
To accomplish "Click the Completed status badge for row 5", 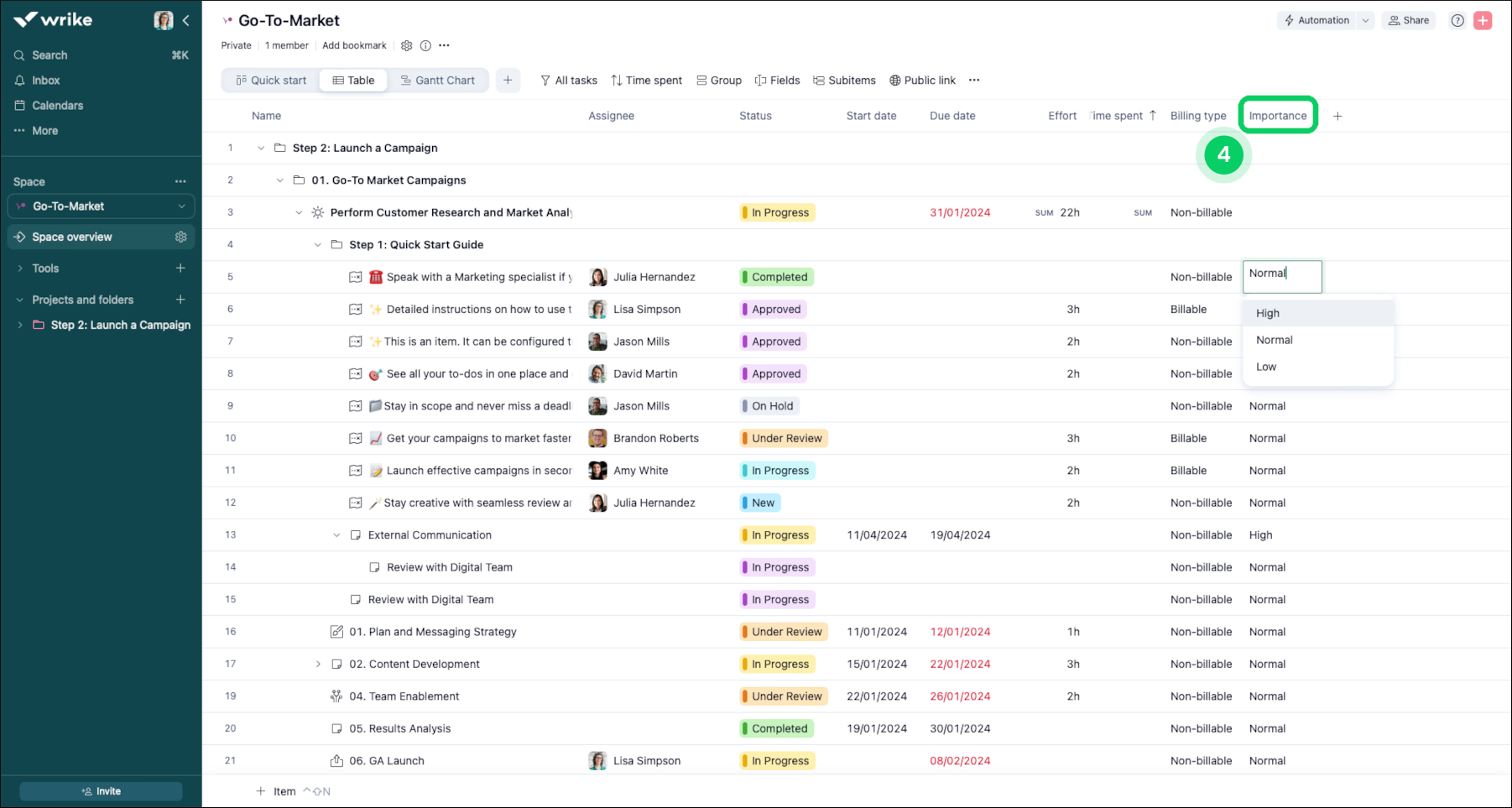I will 778,277.
